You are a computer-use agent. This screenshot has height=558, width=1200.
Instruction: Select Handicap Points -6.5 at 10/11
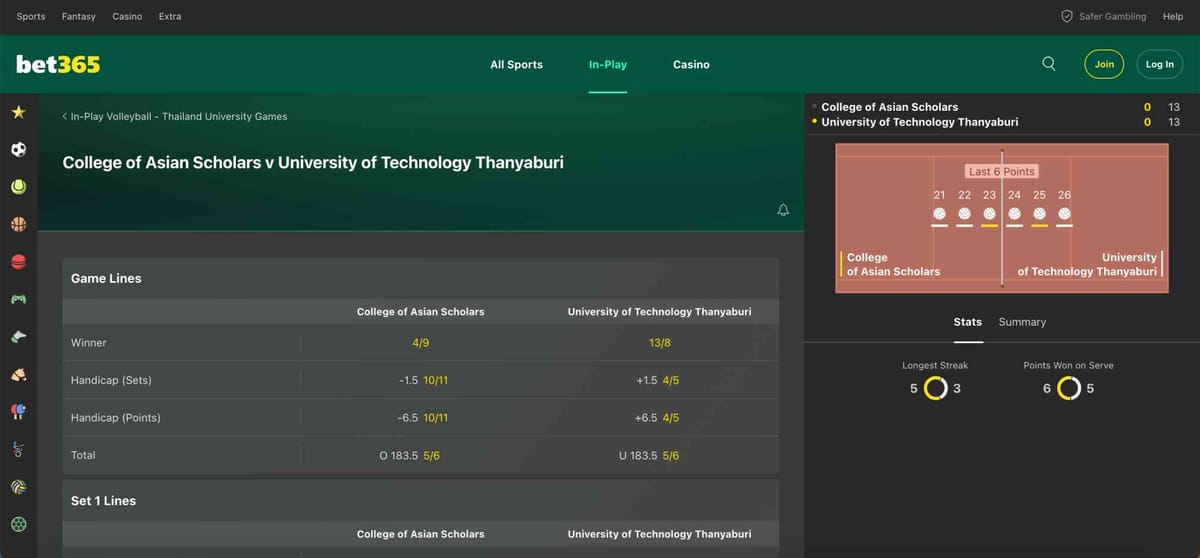tap(421, 417)
